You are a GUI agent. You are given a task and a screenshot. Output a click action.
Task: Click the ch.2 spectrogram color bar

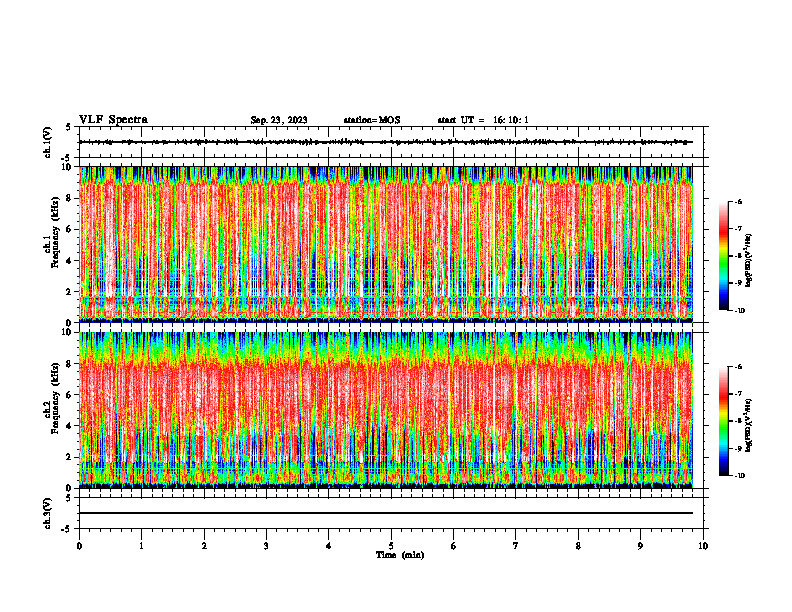tap(723, 421)
